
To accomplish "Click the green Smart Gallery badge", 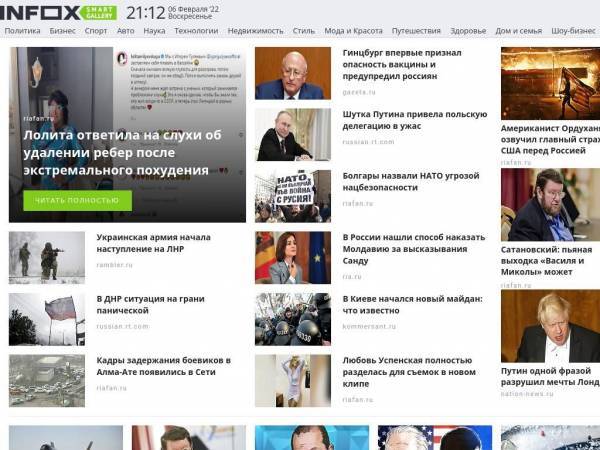I will point(99,13).
